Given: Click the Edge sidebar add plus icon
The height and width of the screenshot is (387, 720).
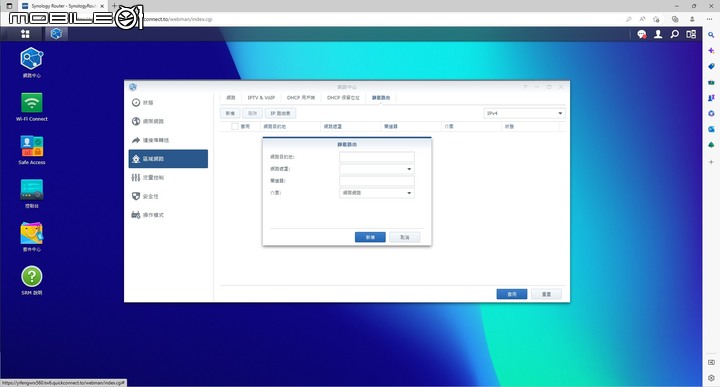Looking at the screenshot, I should (x=711, y=162).
